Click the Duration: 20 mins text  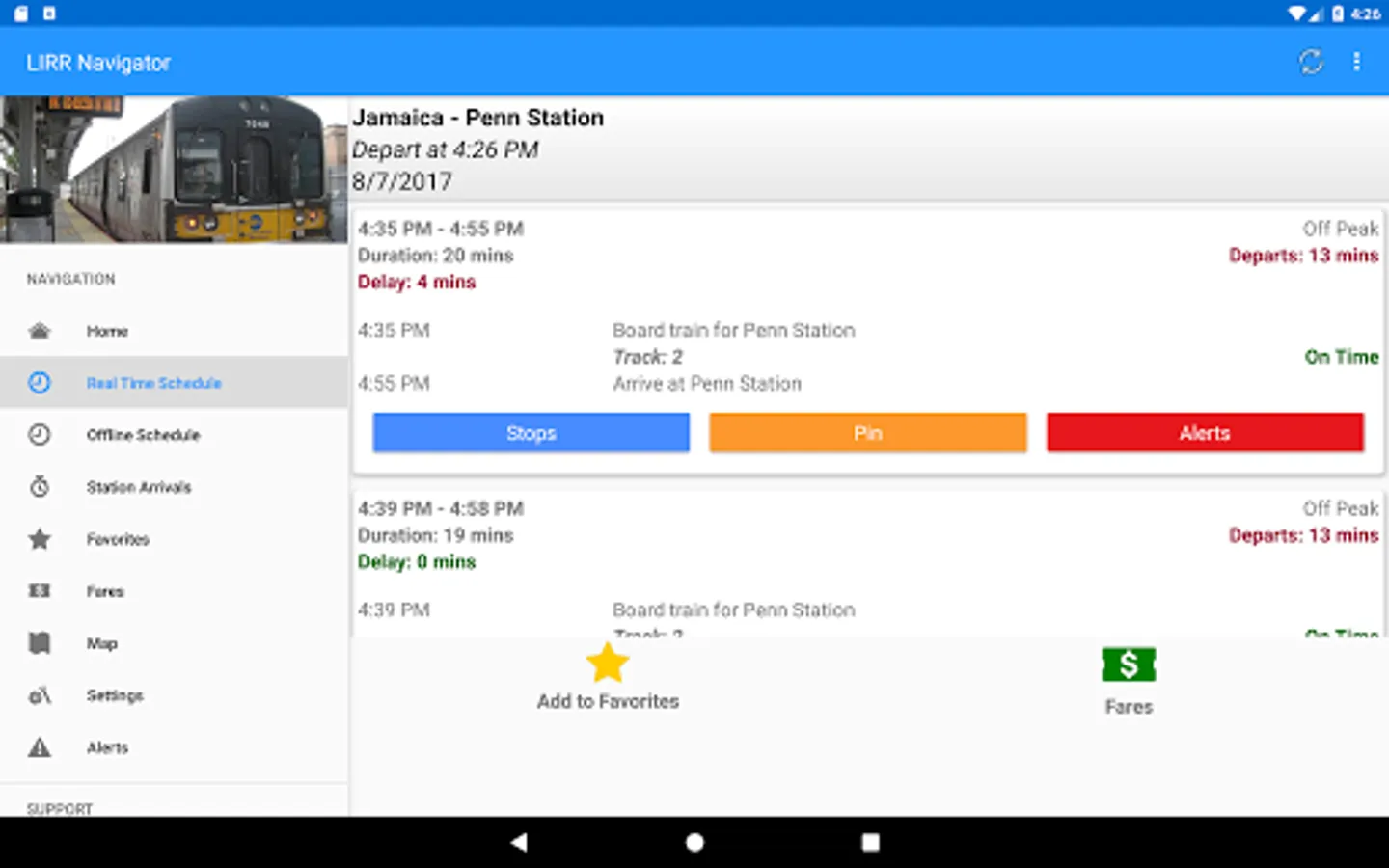pos(435,256)
